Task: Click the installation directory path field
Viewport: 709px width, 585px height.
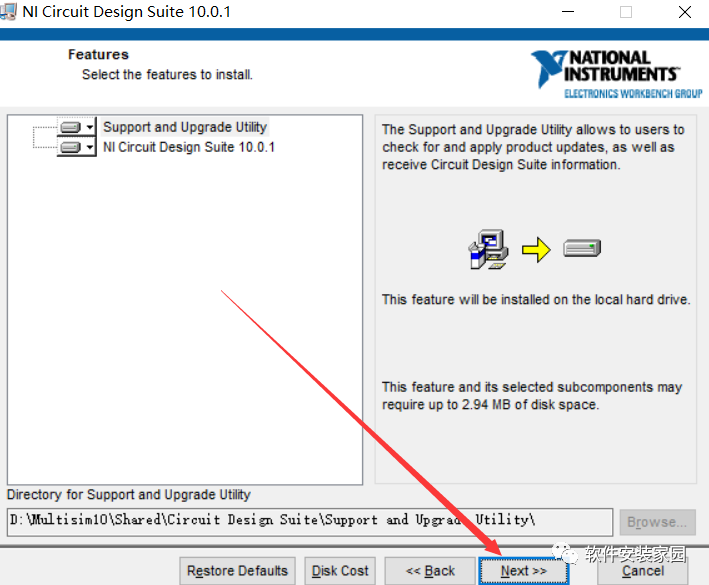Action: pyautogui.click(x=310, y=522)
